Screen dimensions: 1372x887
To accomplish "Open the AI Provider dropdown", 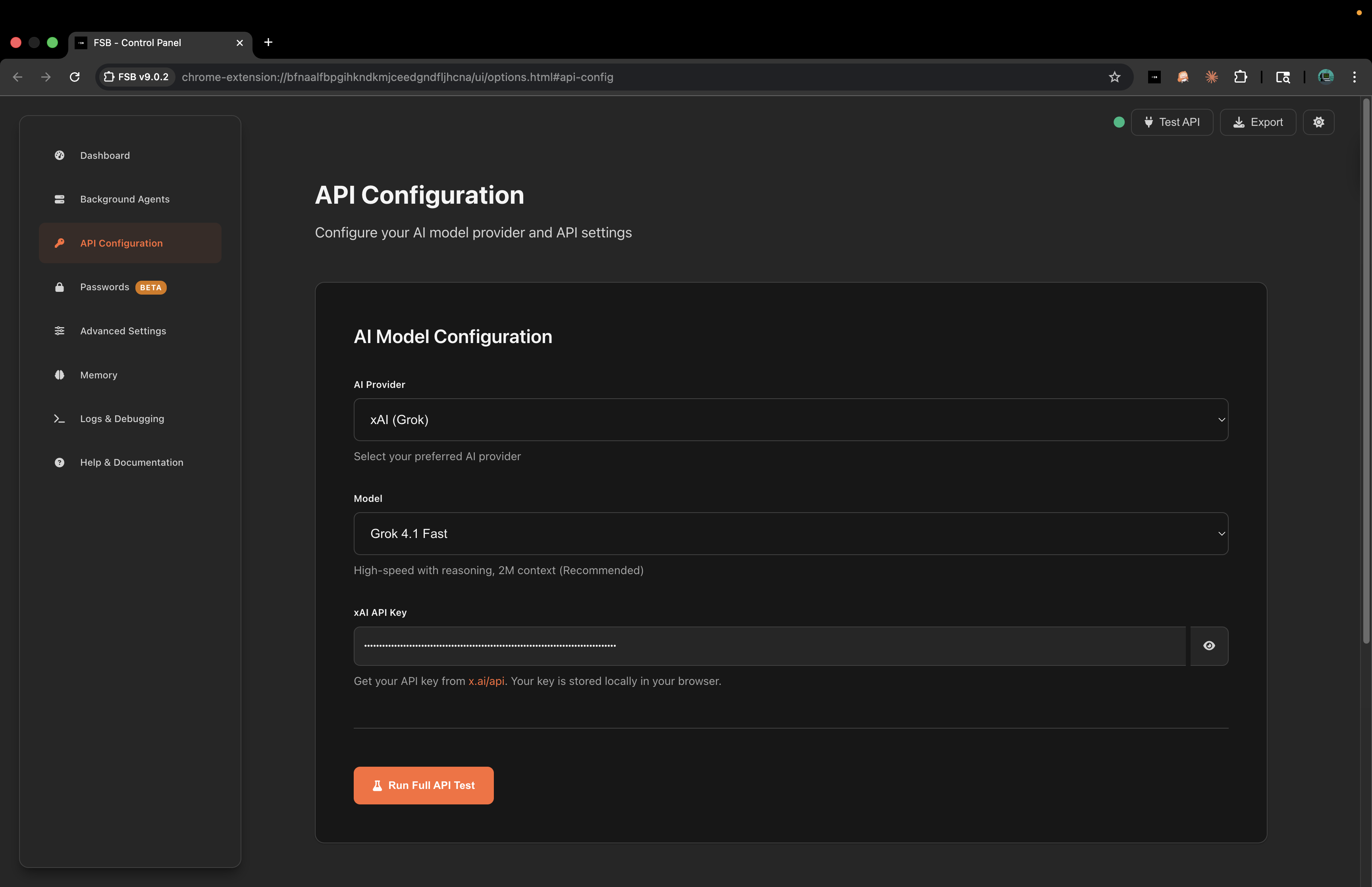I will pos(790,420).
